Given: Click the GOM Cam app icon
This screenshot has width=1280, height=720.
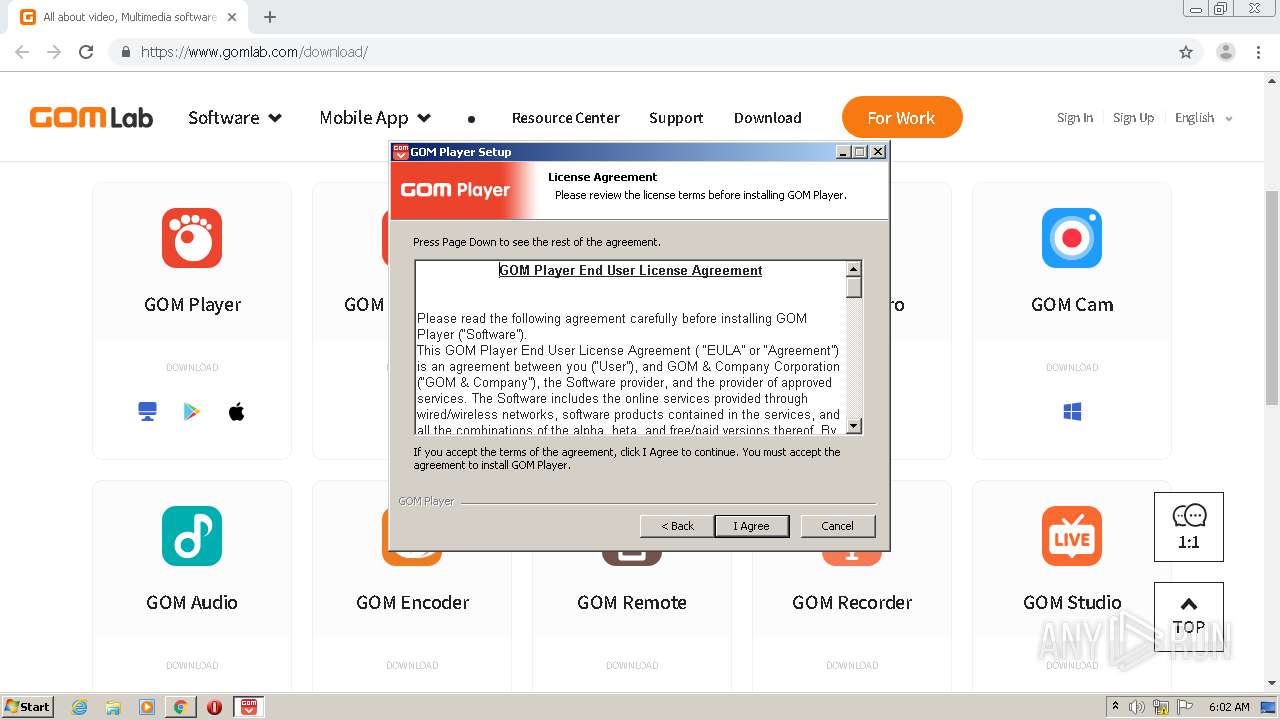Looking at the screenshot, I should tap(1072, 238).
